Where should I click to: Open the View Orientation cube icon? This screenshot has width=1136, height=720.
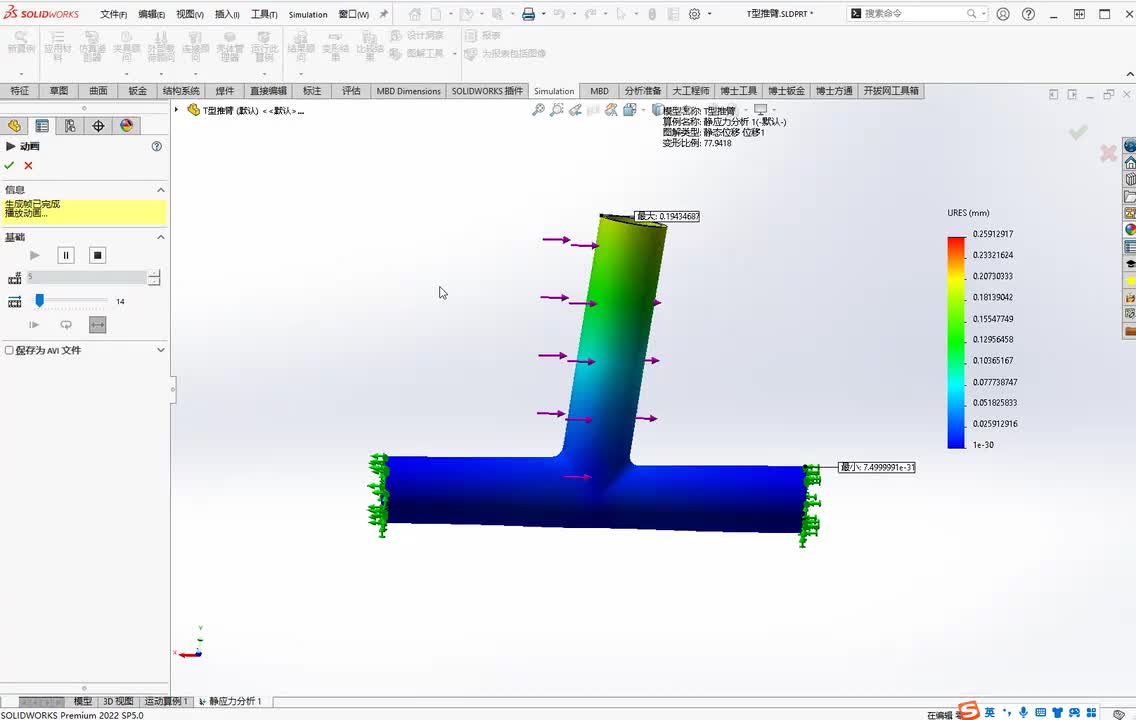[x=630, y=110]
